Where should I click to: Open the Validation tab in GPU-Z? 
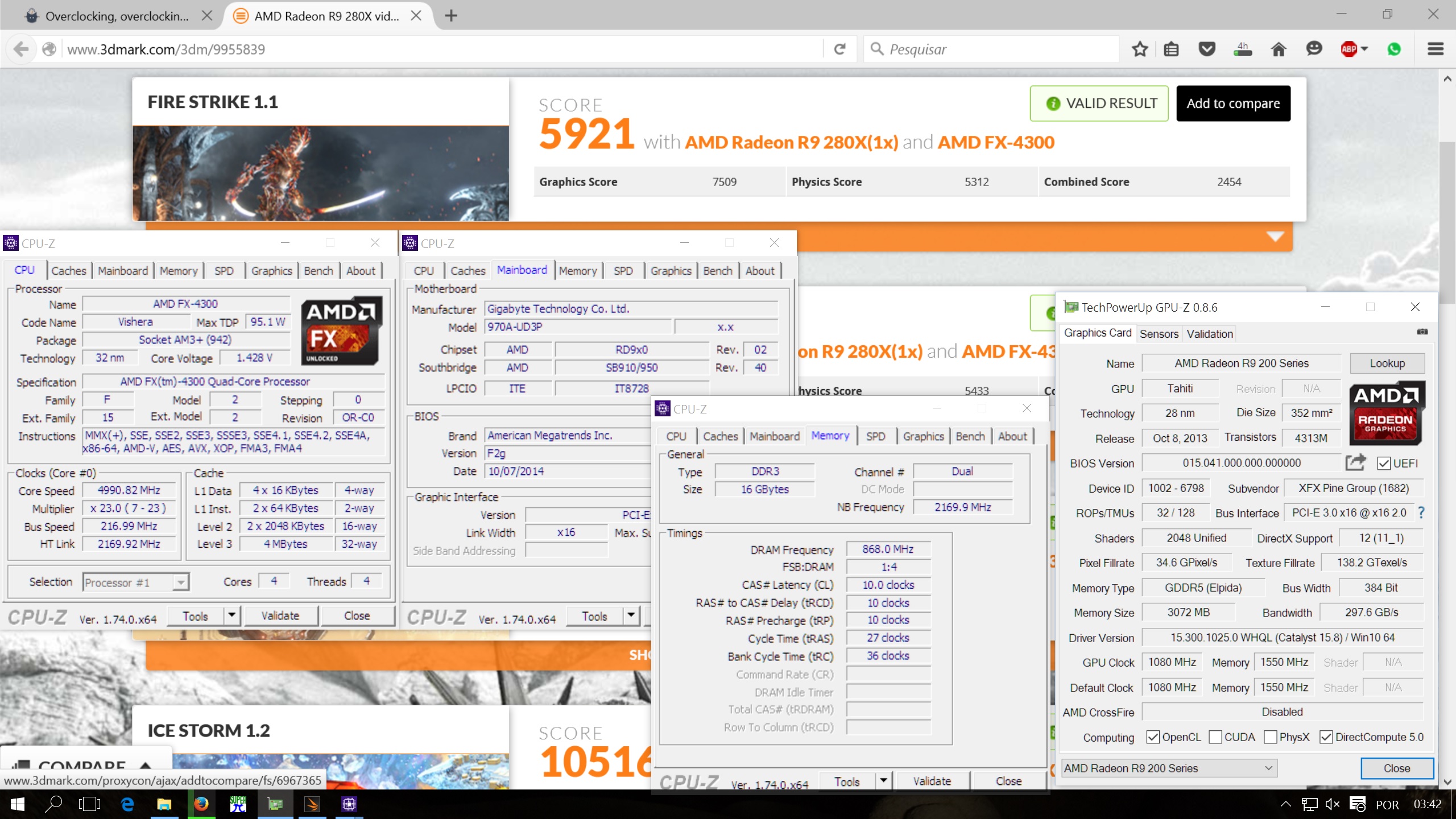coord(1210,334)
